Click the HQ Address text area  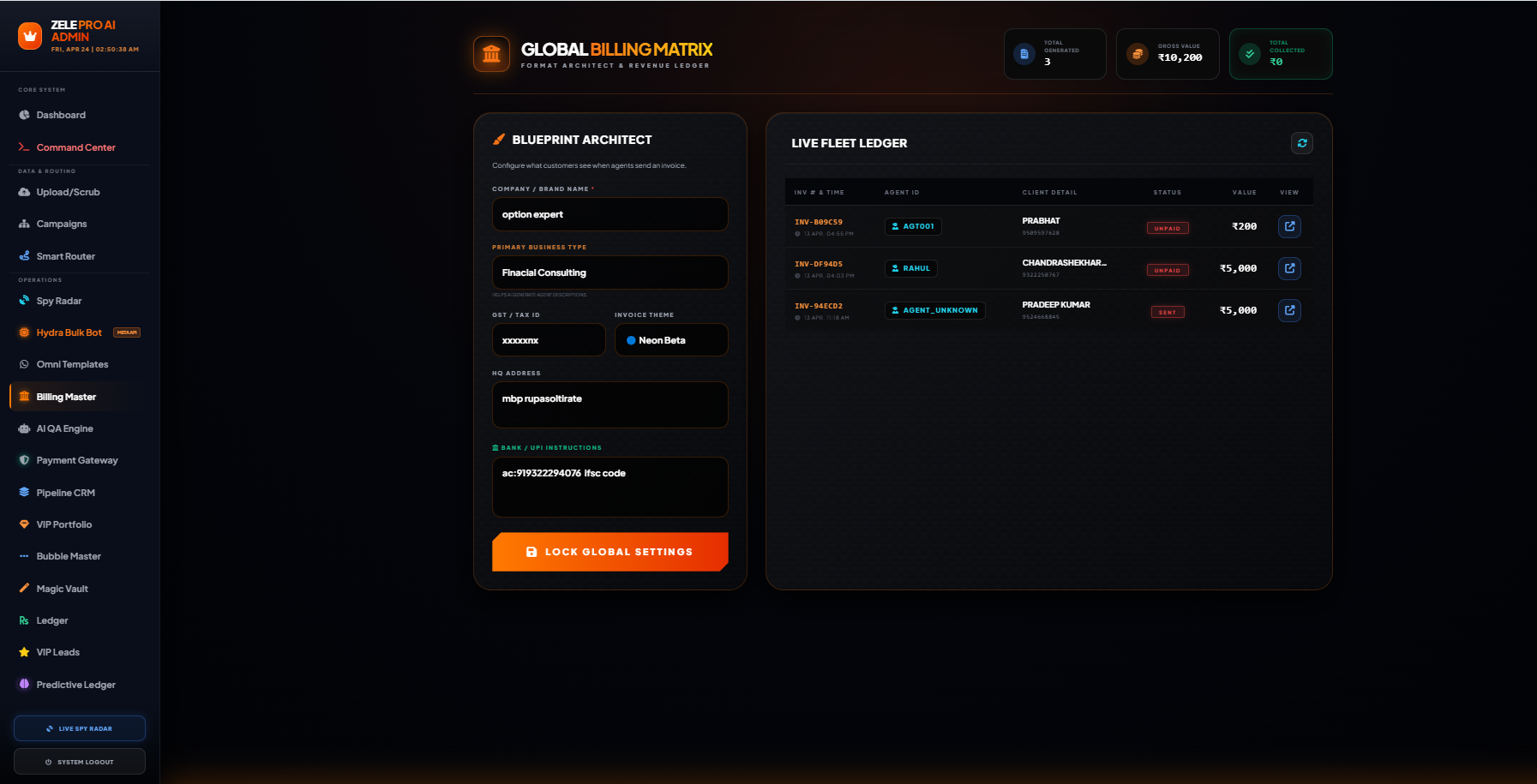(610, 404)
